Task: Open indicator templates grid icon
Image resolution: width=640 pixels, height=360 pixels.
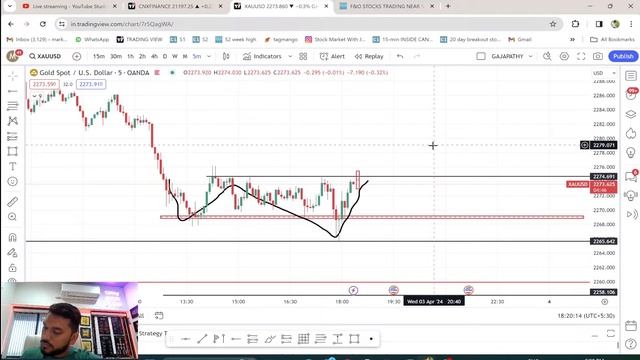Action: (x=303, y=56)
